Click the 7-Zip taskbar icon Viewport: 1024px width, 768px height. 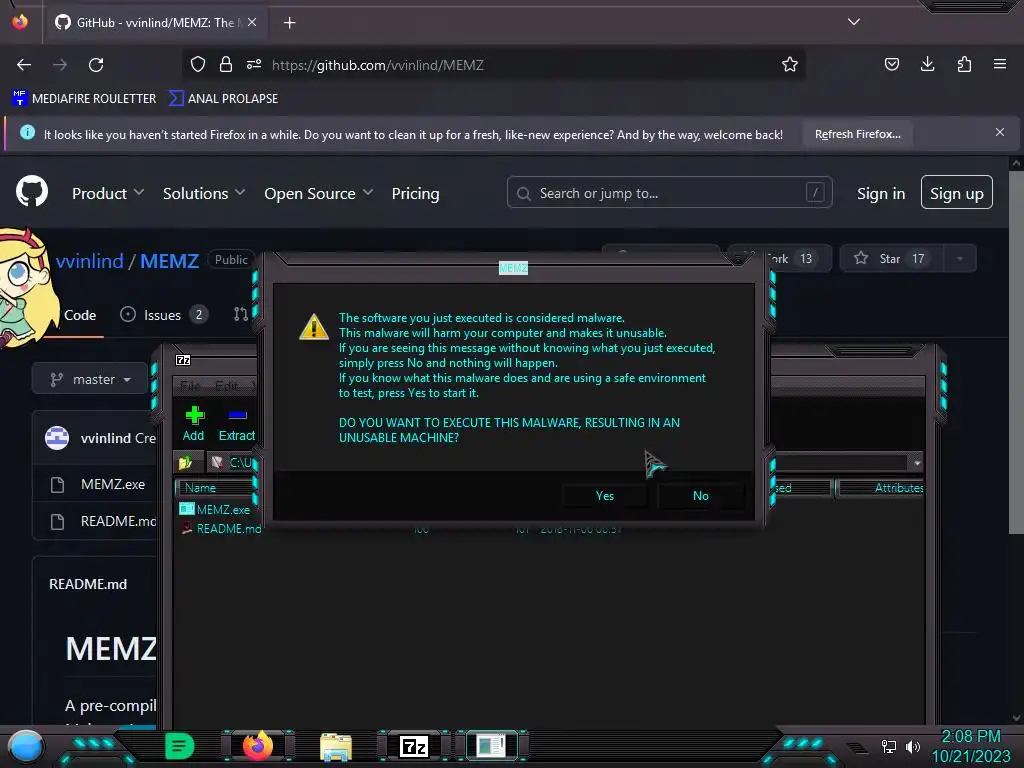coord(414,746)
